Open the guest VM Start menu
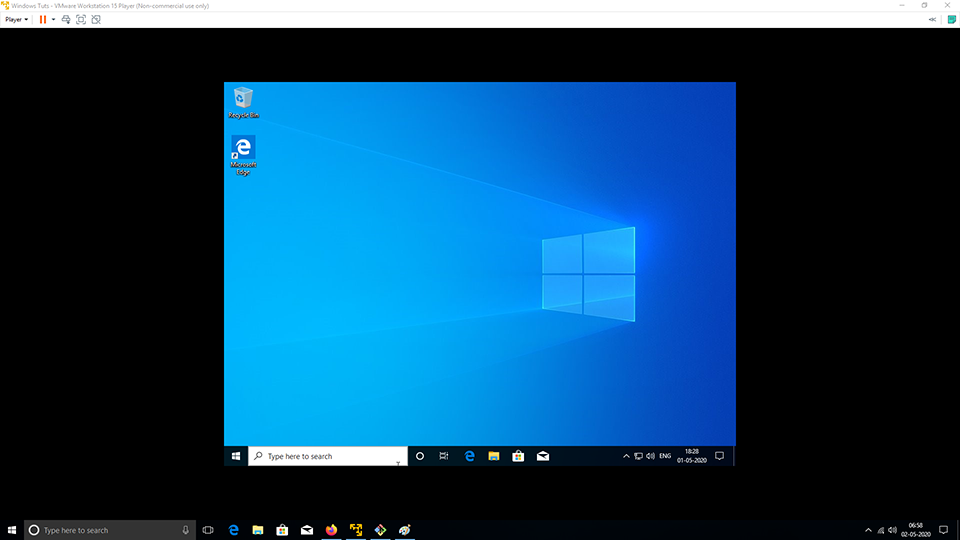 (236, 456)
